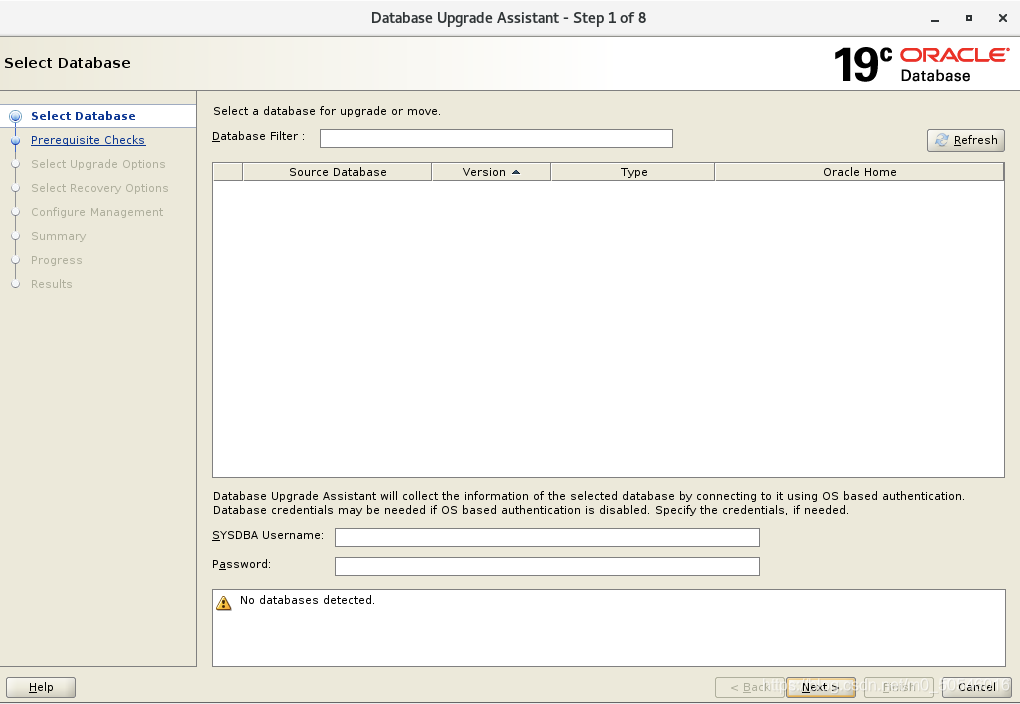Click the No databases detected message
Viewport: 1020px width, 704px height.
(307, 600)
